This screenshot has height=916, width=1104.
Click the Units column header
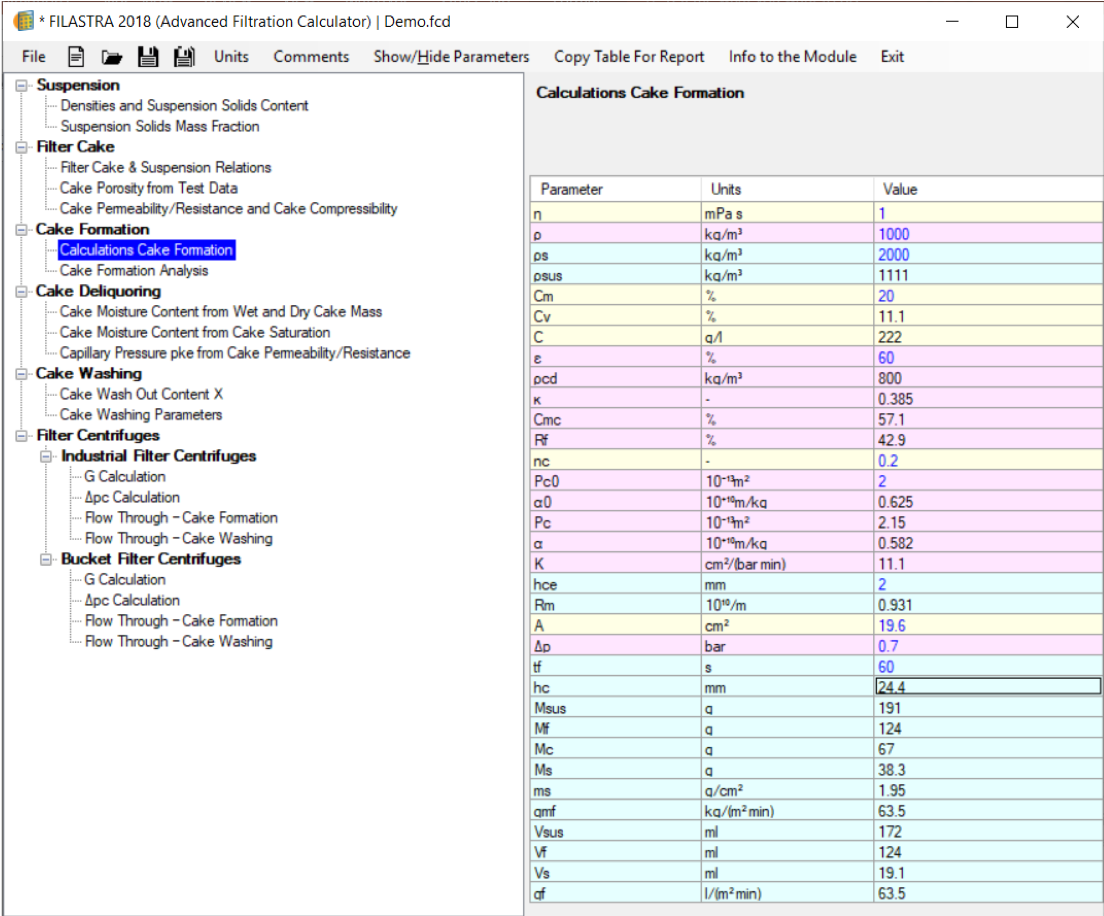coord(788,189)
